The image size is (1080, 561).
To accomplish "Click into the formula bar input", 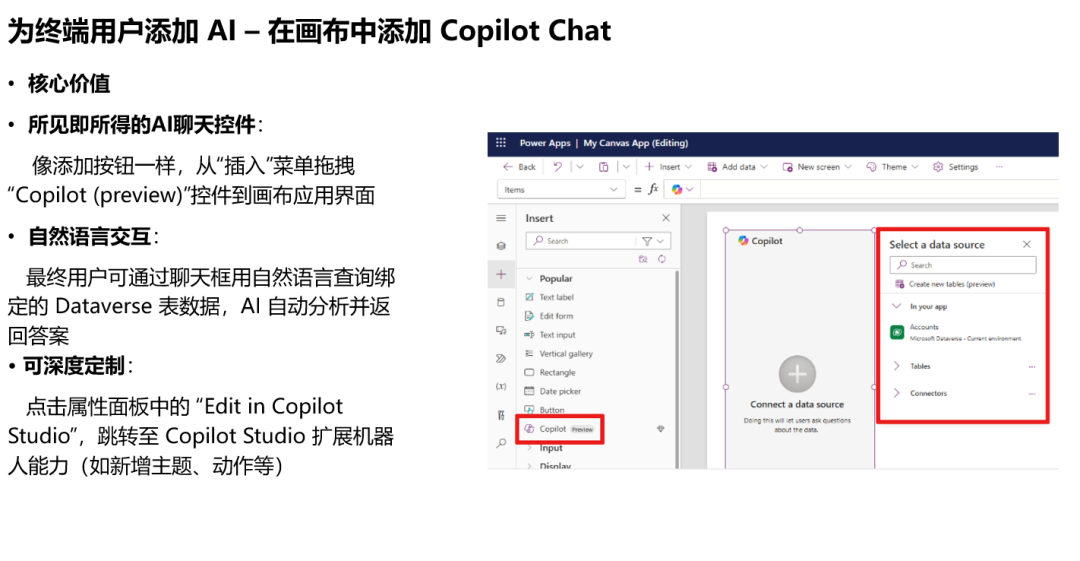I will click(879, 190).
